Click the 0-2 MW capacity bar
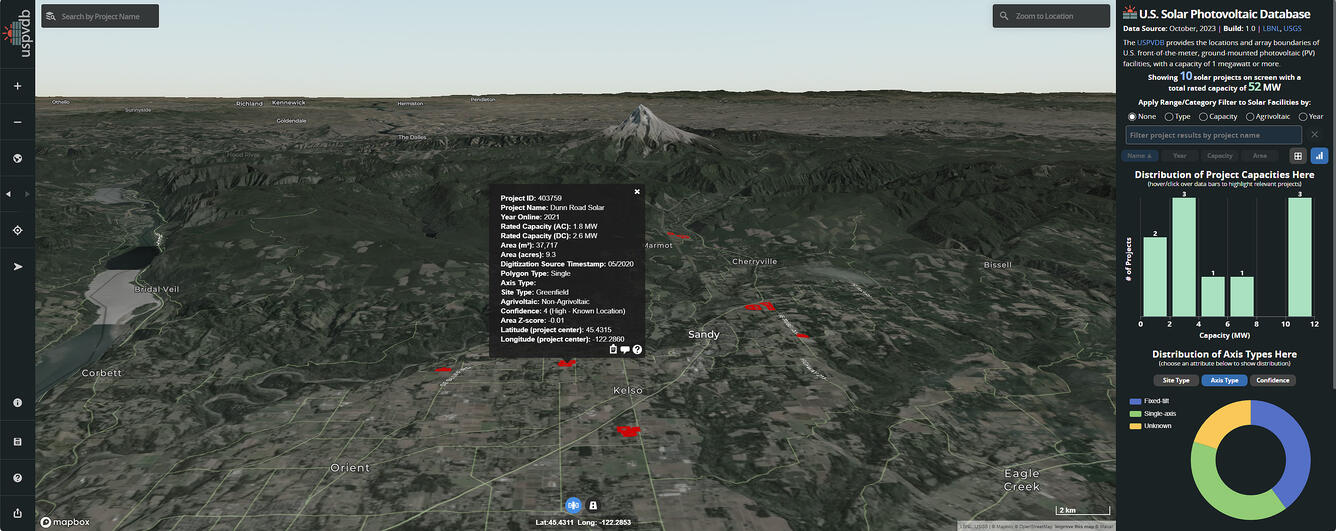The image size is (1336, 531). [x=1155, y=277]
